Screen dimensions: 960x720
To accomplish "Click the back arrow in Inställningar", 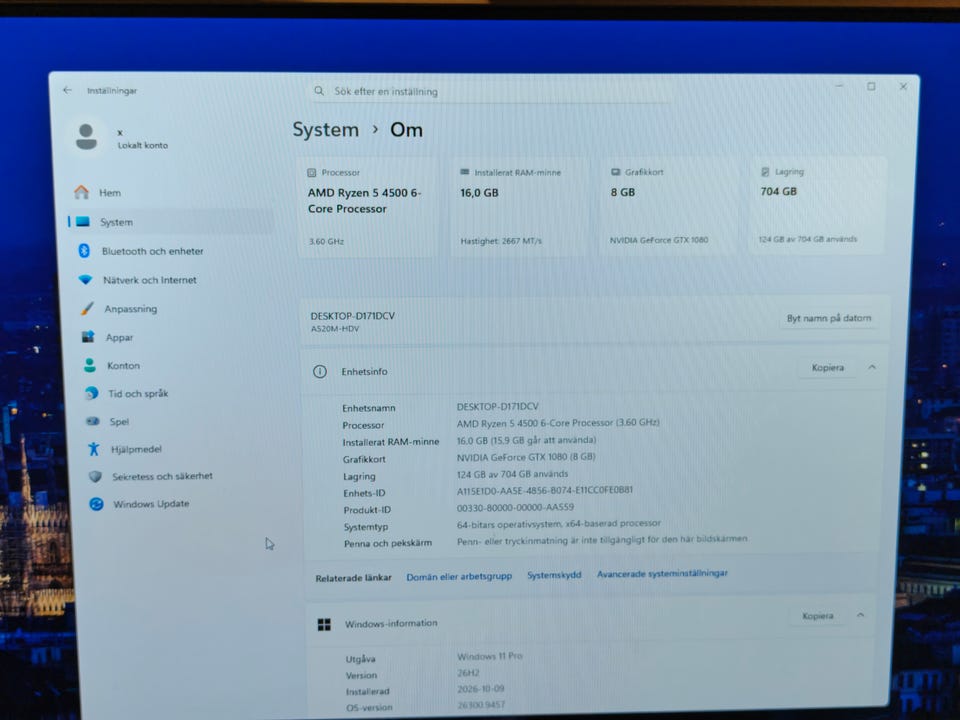I will coord(67,90).
